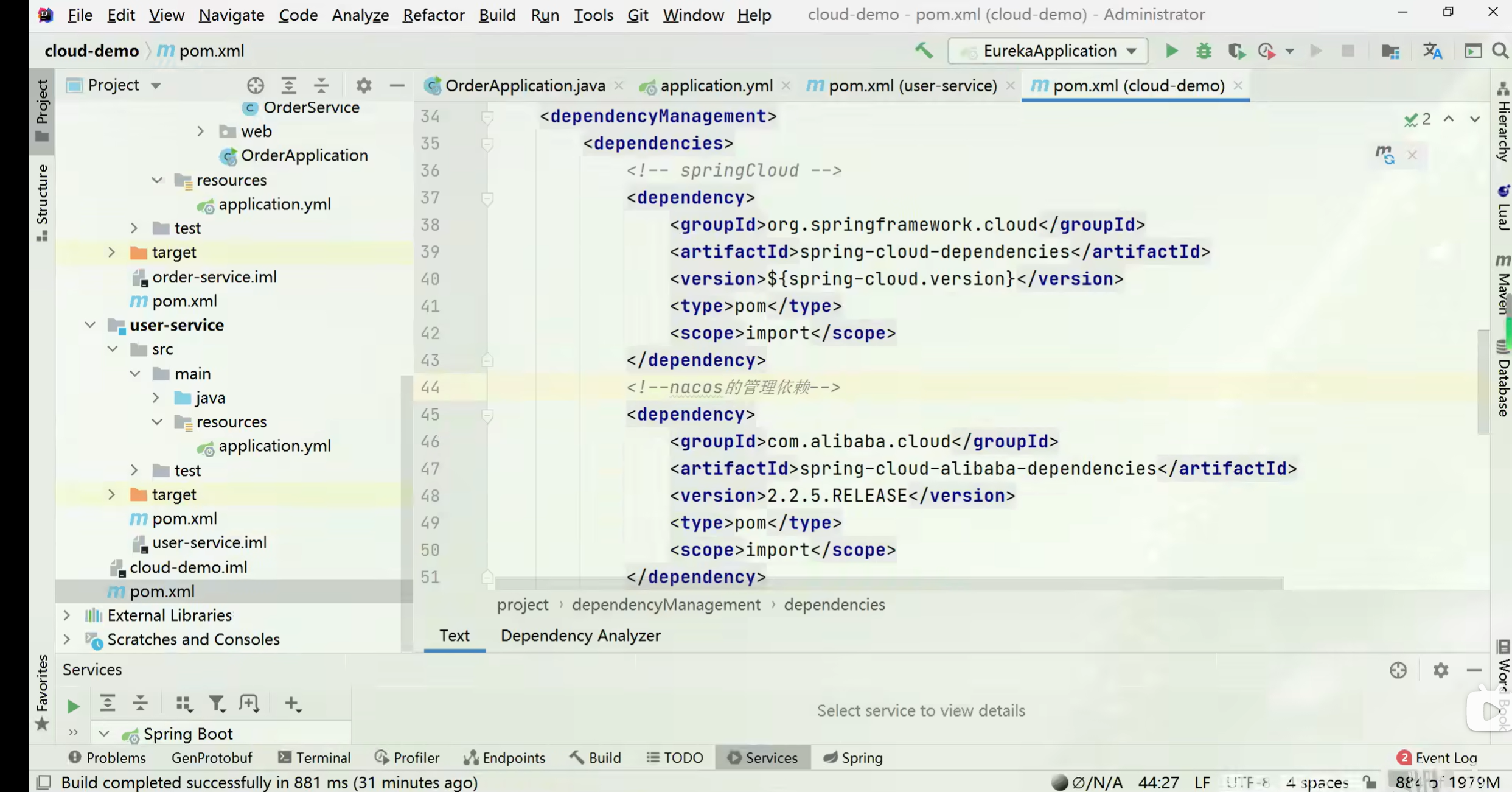
Task: Click the green Run button in toolbar
Action: coord(1171,51)
